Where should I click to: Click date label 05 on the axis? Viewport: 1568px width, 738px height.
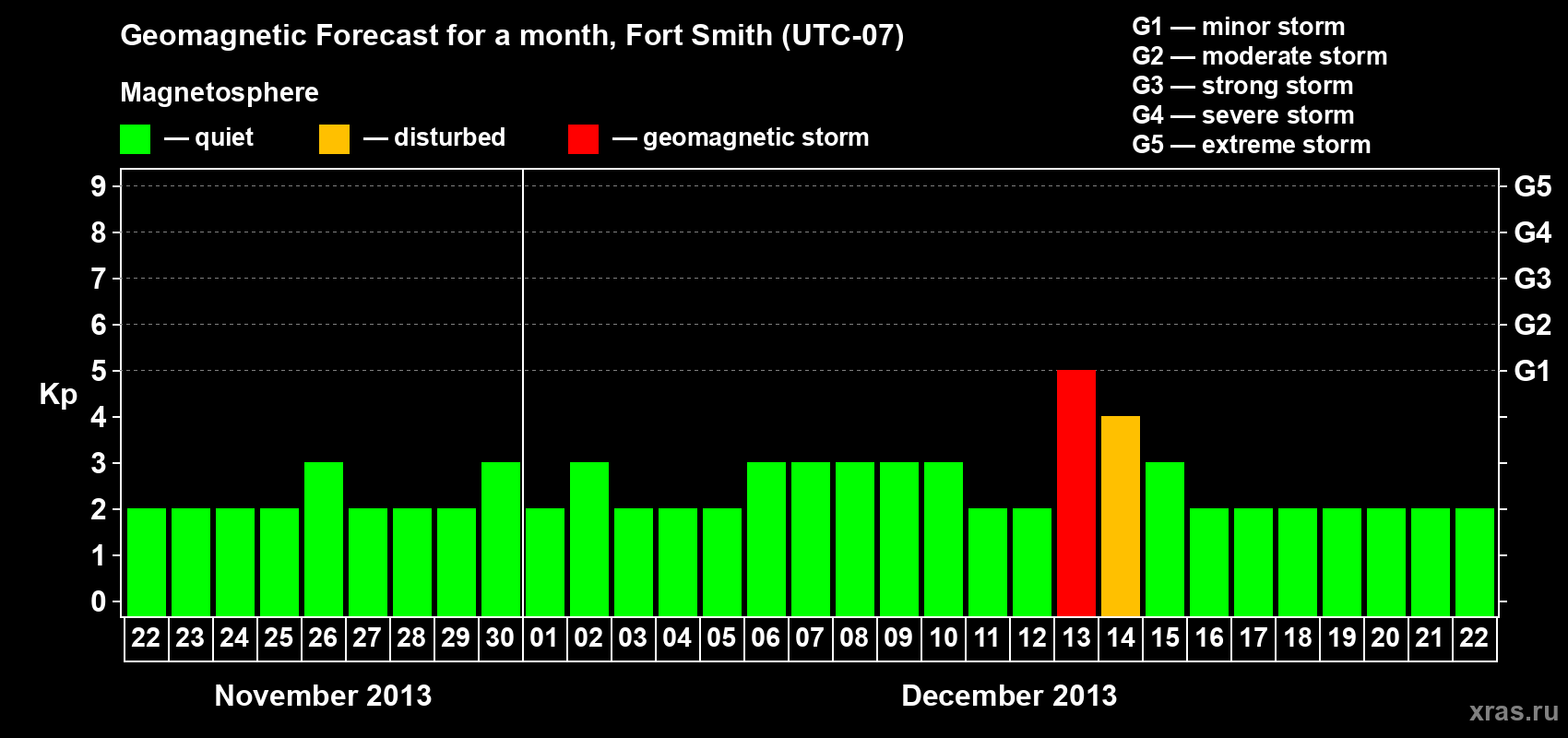[x=721, y=638]
